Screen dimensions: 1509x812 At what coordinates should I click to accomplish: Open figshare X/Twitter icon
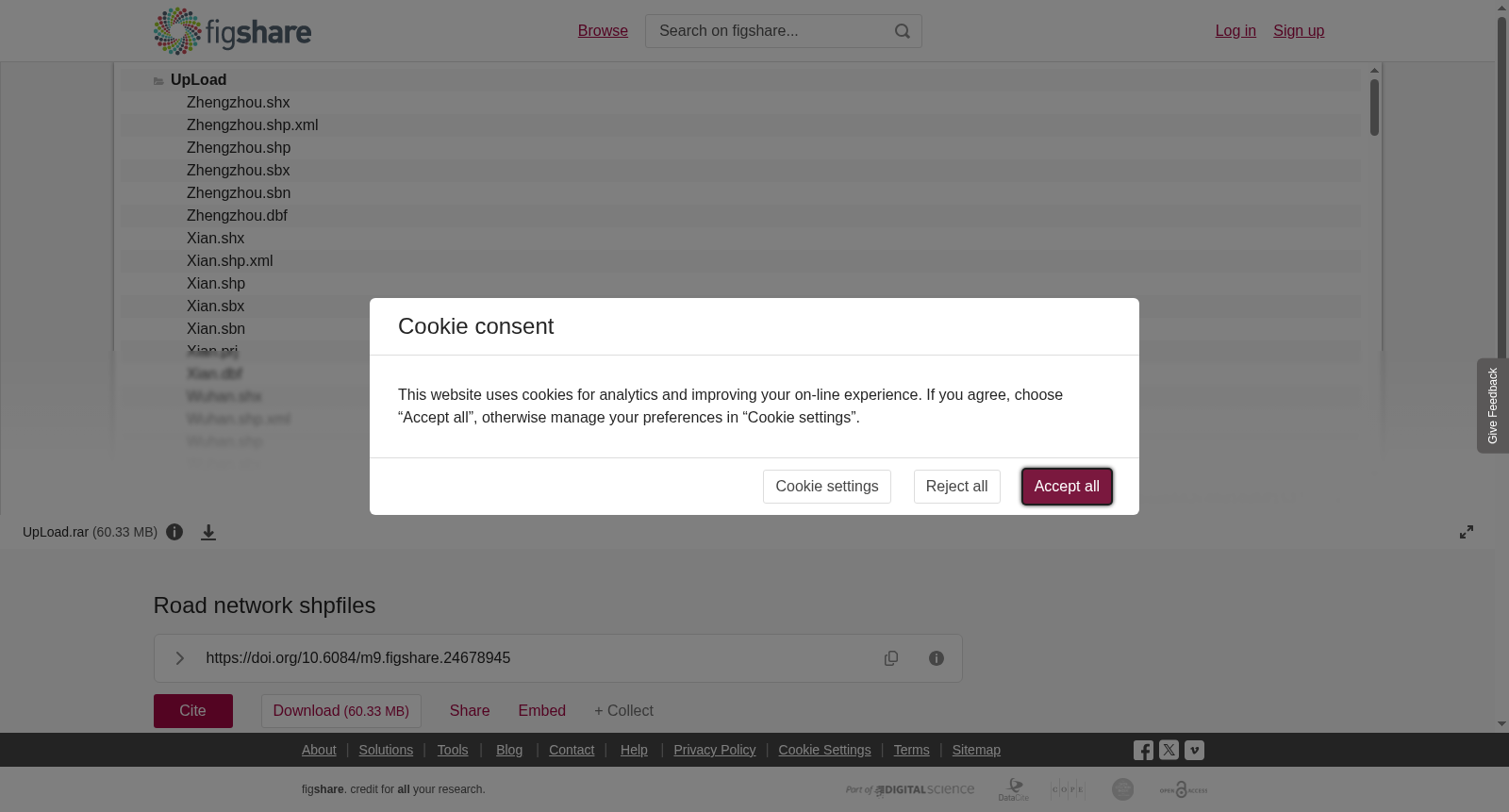pos(1169,751)
